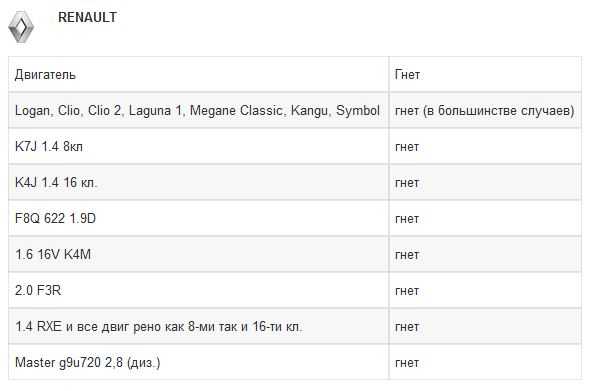Screen dimensions: 595x391
Task: Click гнет value for F8Q 622 row
Action: tap(485, 218)
